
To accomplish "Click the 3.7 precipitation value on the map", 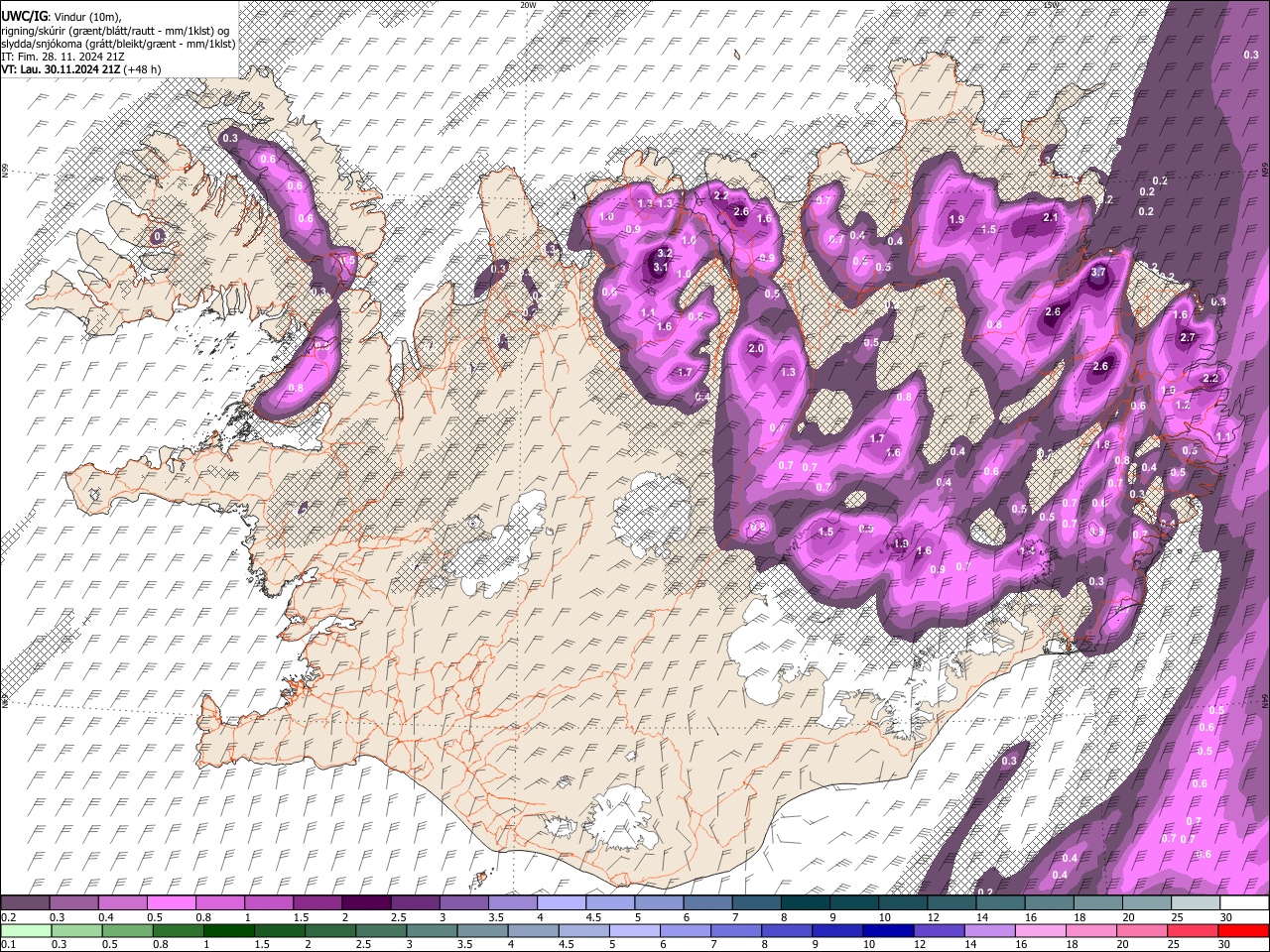I will [1098, 272].
